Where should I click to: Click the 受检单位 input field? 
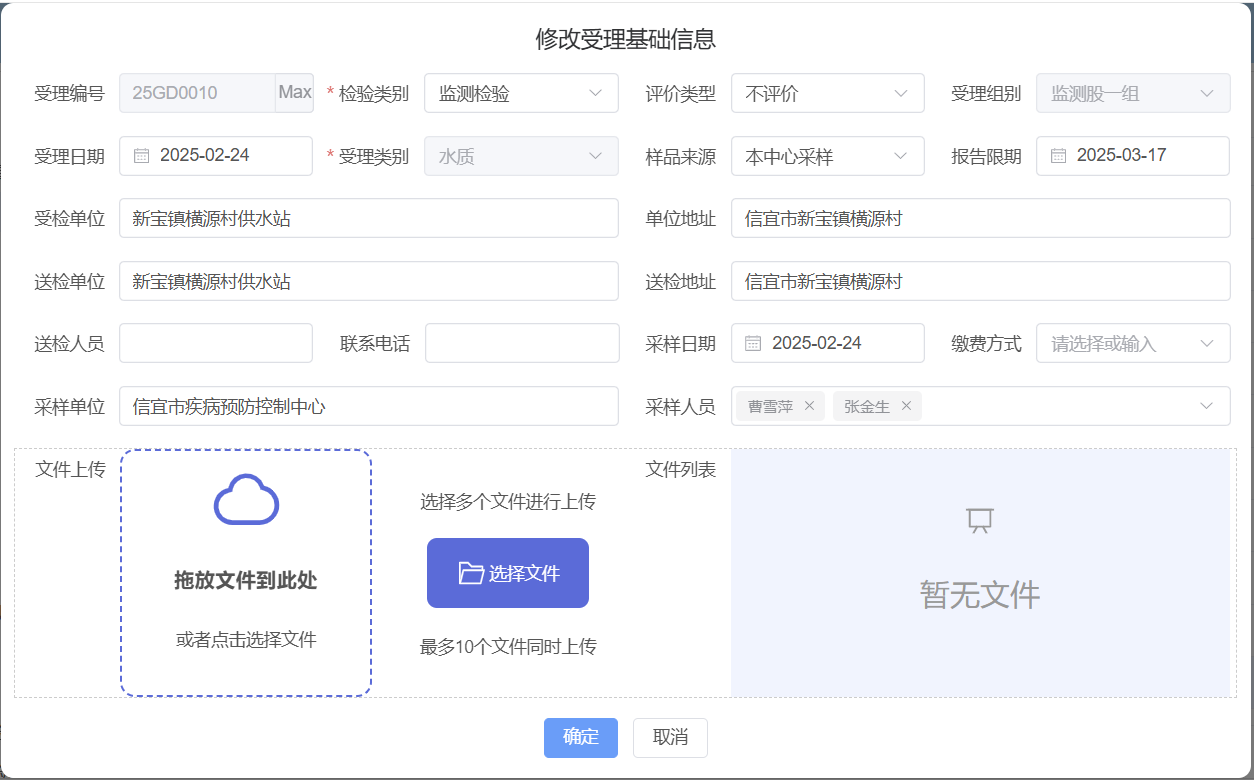coord(369,218)
